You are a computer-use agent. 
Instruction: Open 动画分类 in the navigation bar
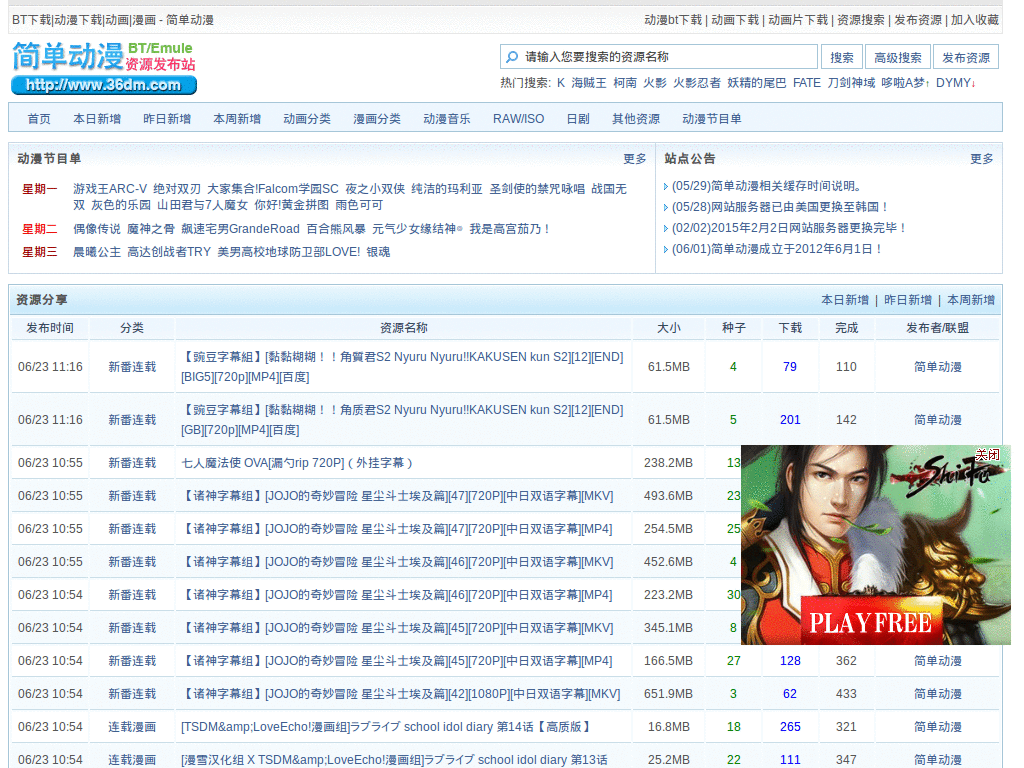tap(306, 119)
